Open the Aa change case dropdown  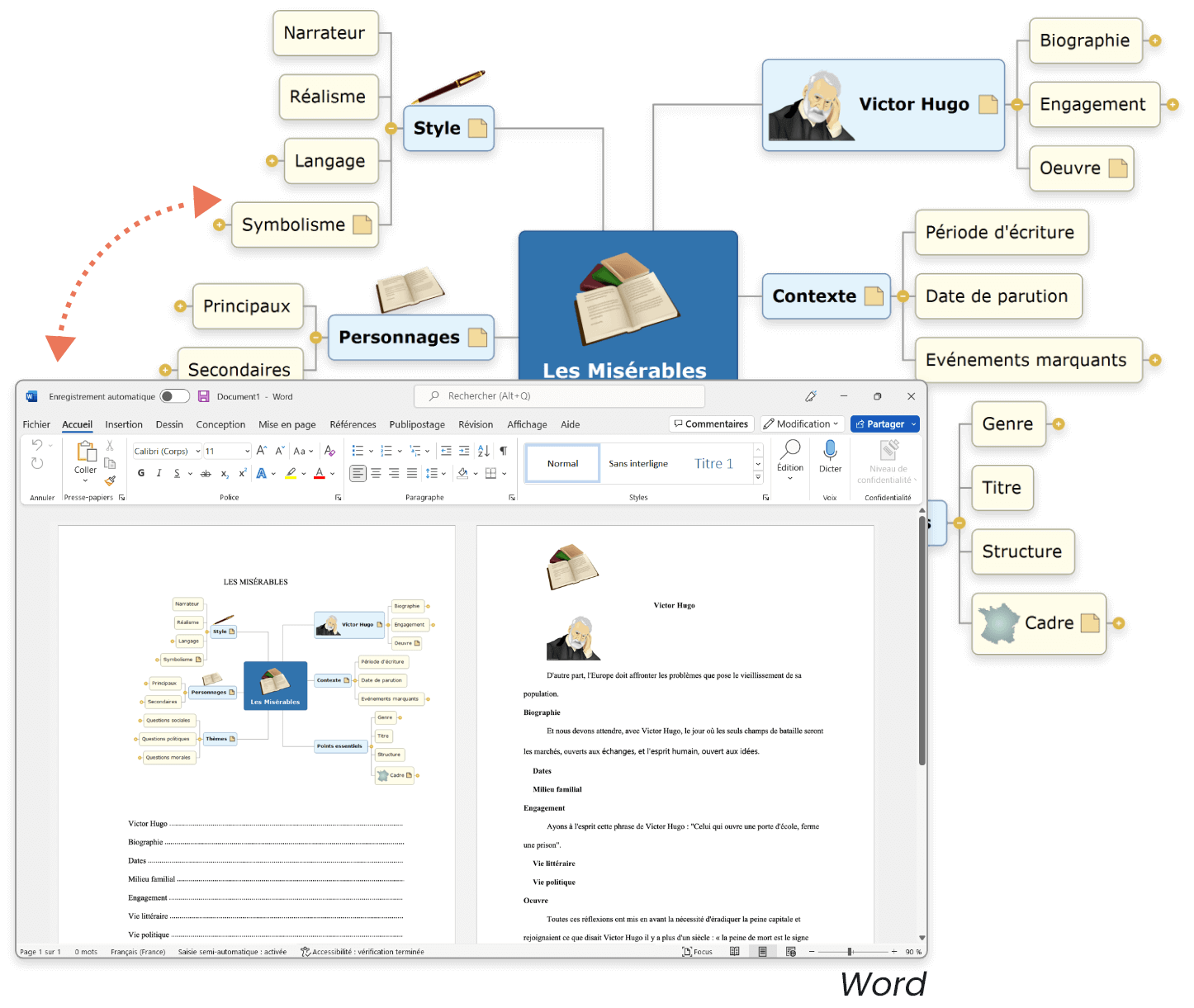pyautogui.click(x=303, y=451)
